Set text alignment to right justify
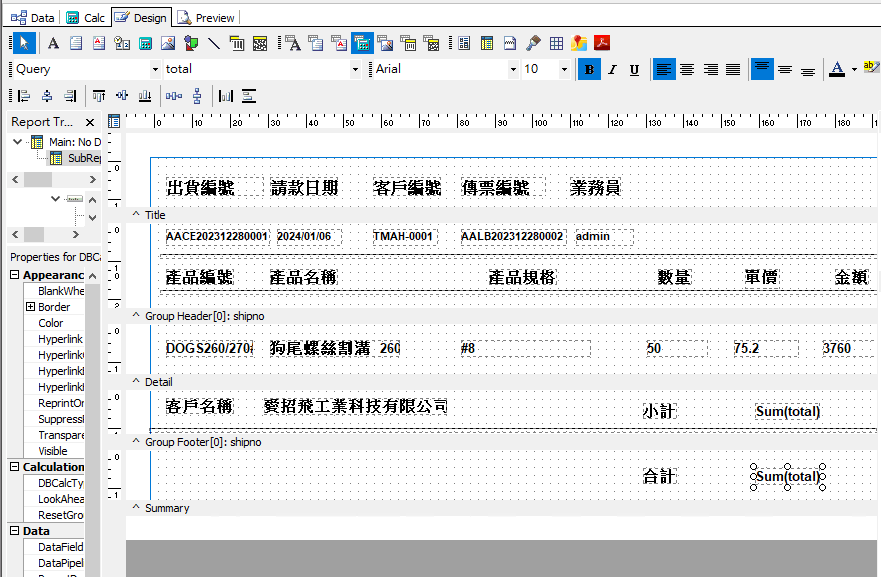 click(x=710, y=70)
